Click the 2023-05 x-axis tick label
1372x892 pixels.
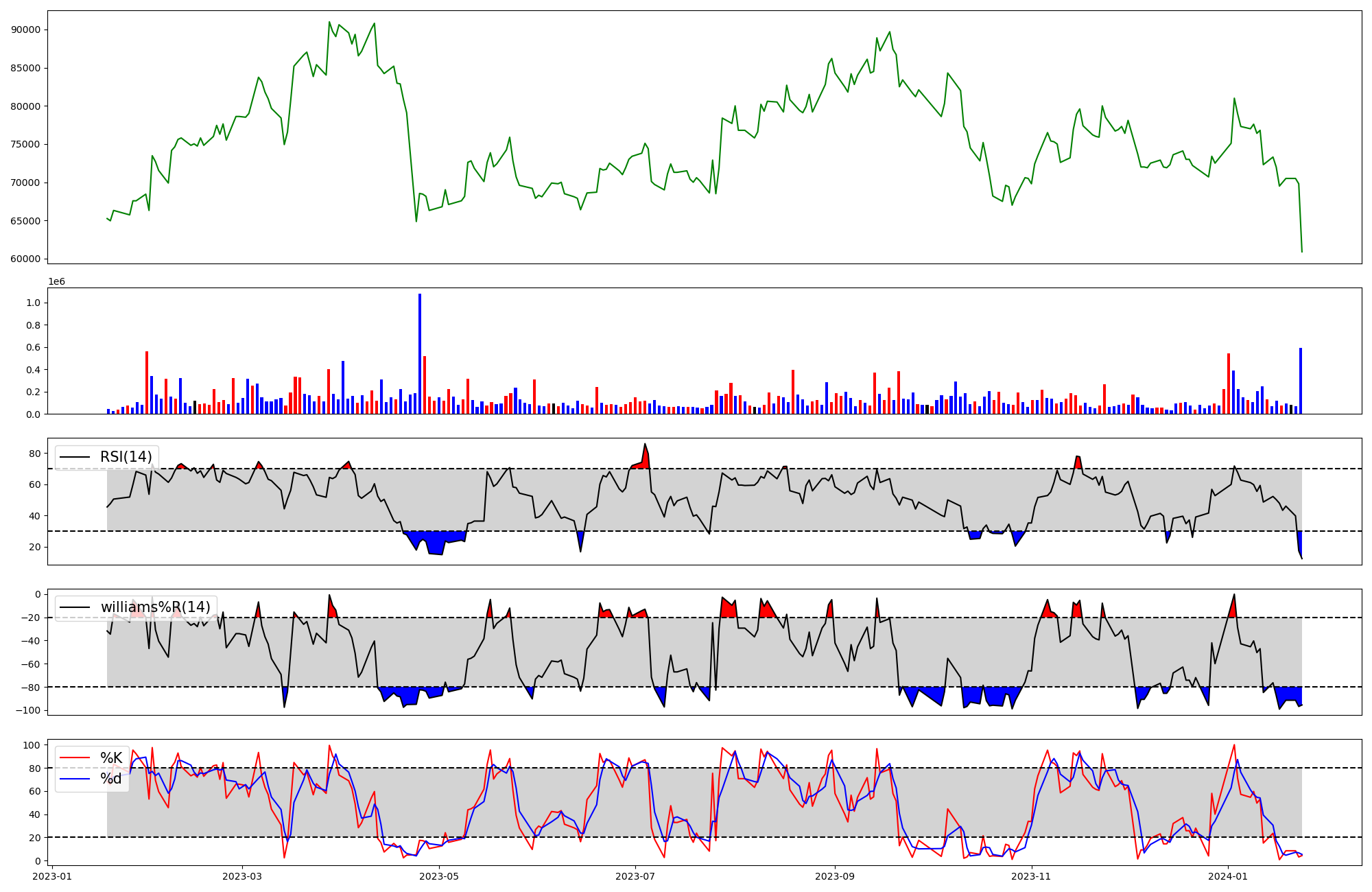coord(439,876)
